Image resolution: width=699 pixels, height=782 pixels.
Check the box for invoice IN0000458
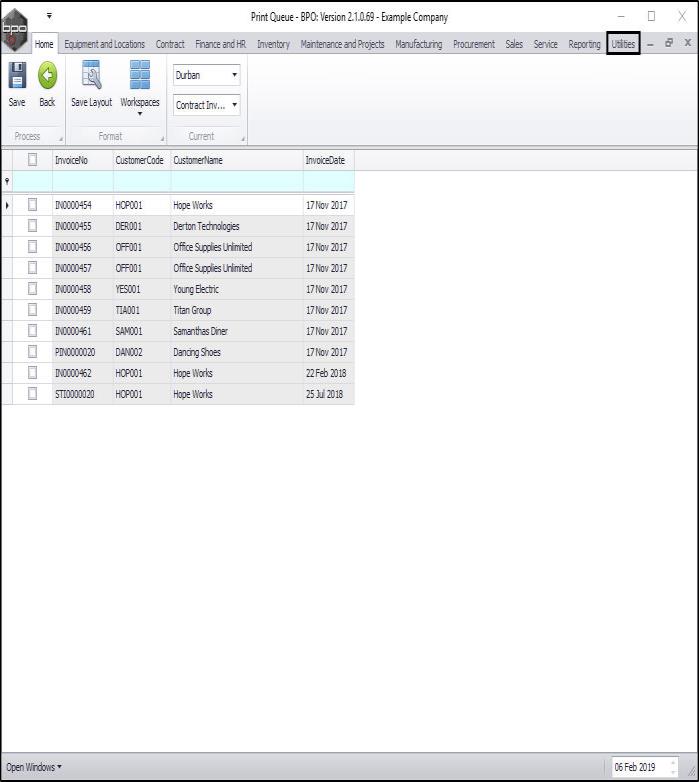coord(32,288)
